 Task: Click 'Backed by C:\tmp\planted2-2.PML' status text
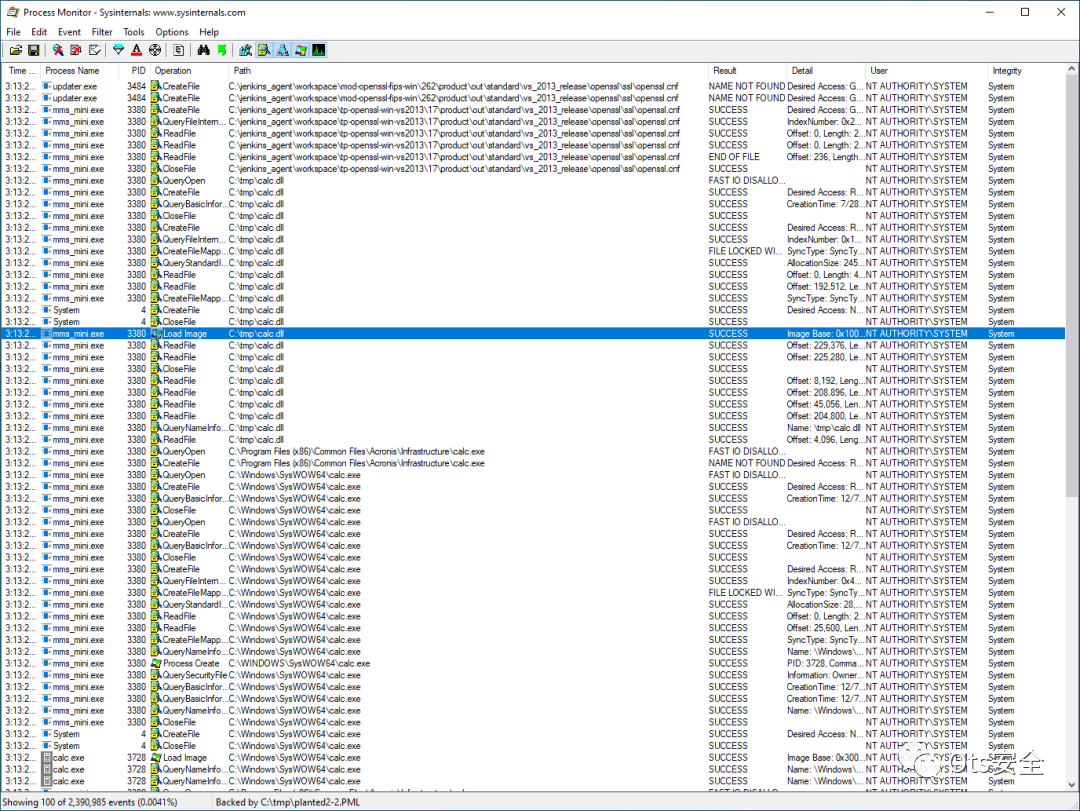[288, 802]
